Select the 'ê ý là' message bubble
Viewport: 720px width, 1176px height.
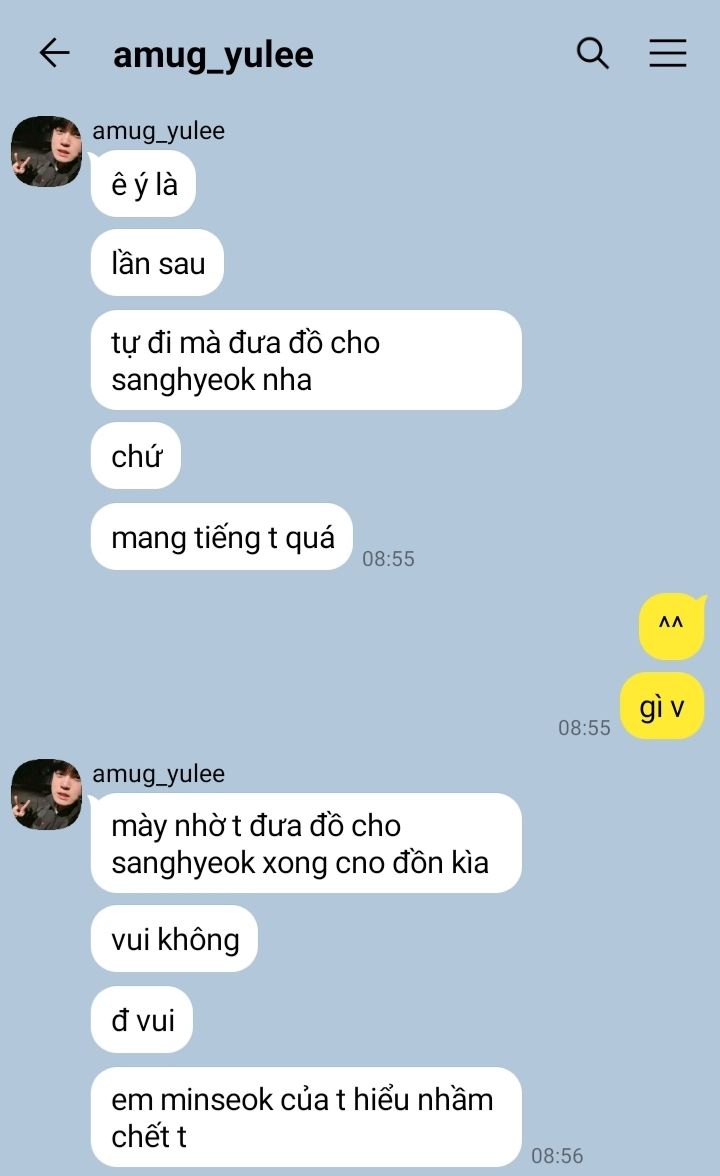point(143,184)
